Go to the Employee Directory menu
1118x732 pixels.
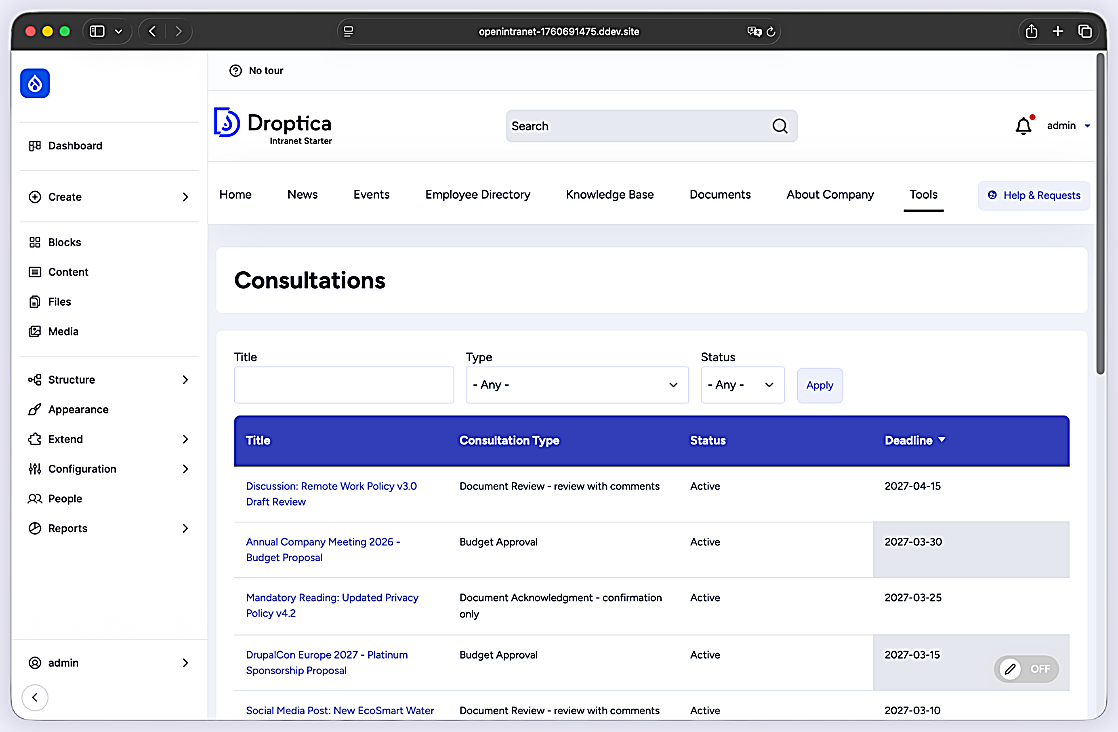click(478, 195)
